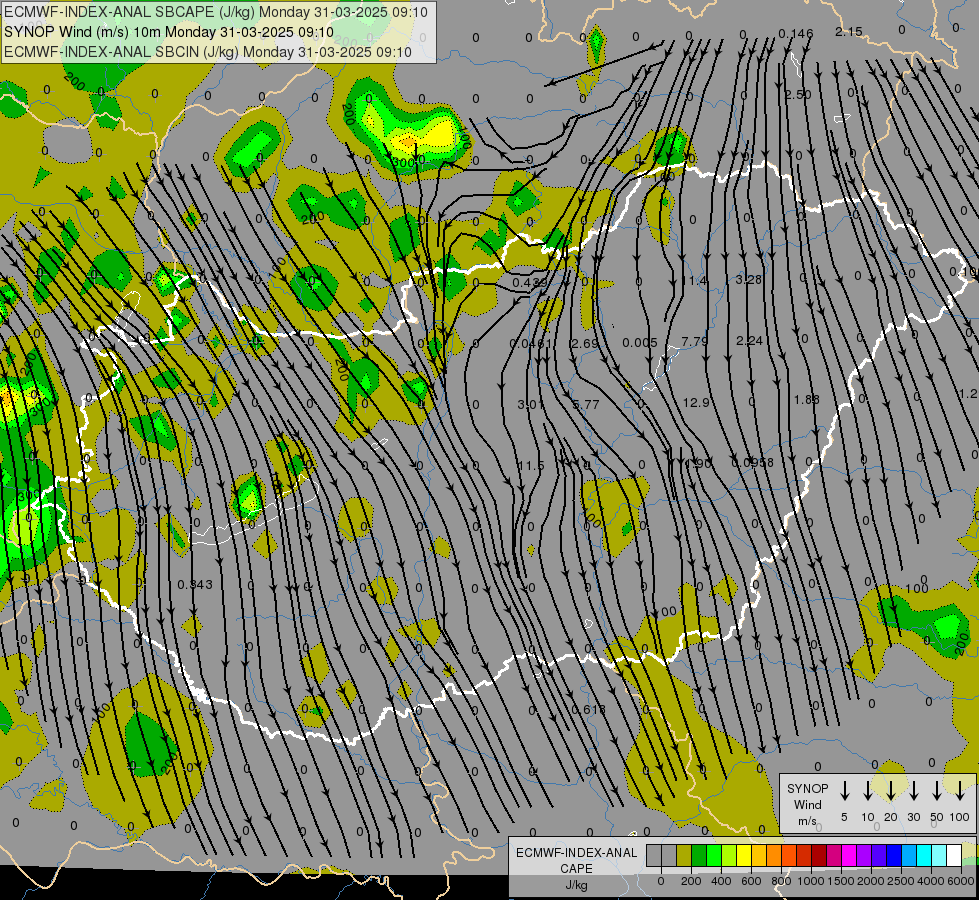
Task: Click the wind legend arrow above 100
Action: 960,791
